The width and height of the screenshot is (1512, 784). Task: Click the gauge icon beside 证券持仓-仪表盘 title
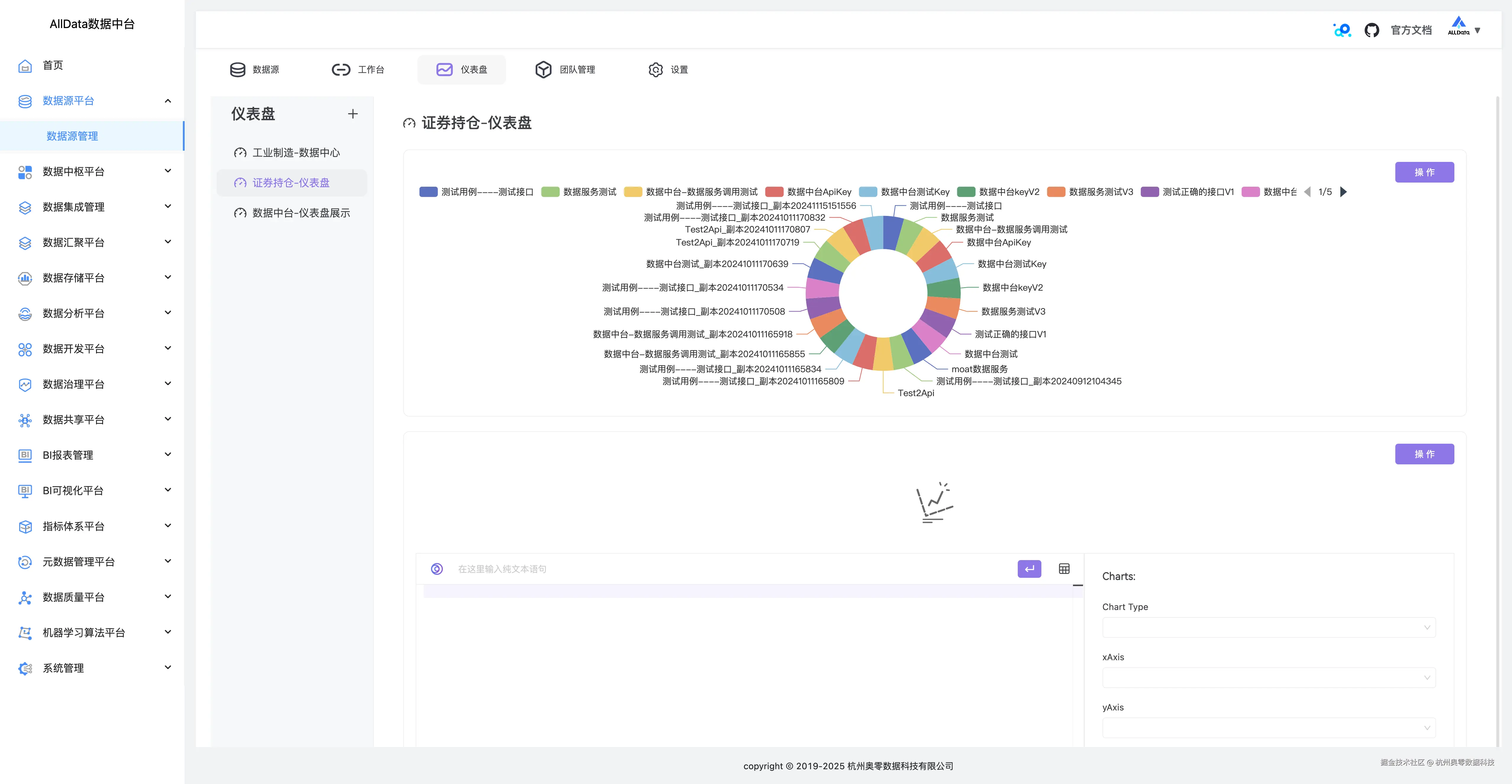[x=410, y=123]
